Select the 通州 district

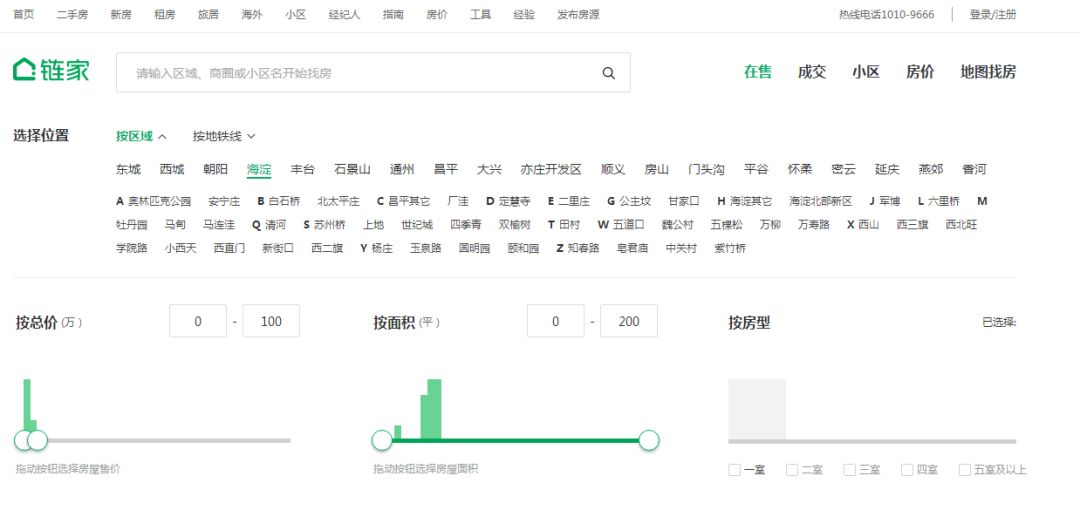pos(402,170)
